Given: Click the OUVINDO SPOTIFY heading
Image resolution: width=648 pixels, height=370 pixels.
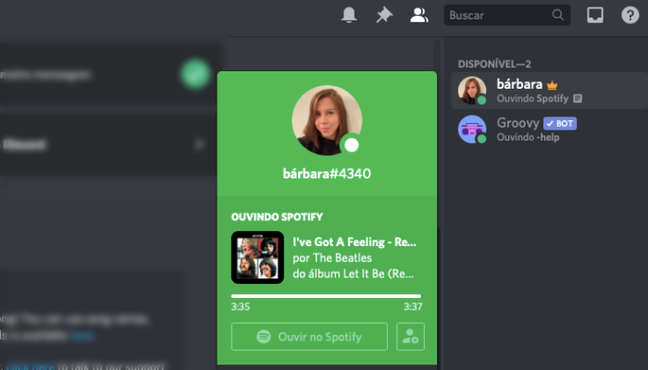Looking at the screenshot, I should 277,217.
